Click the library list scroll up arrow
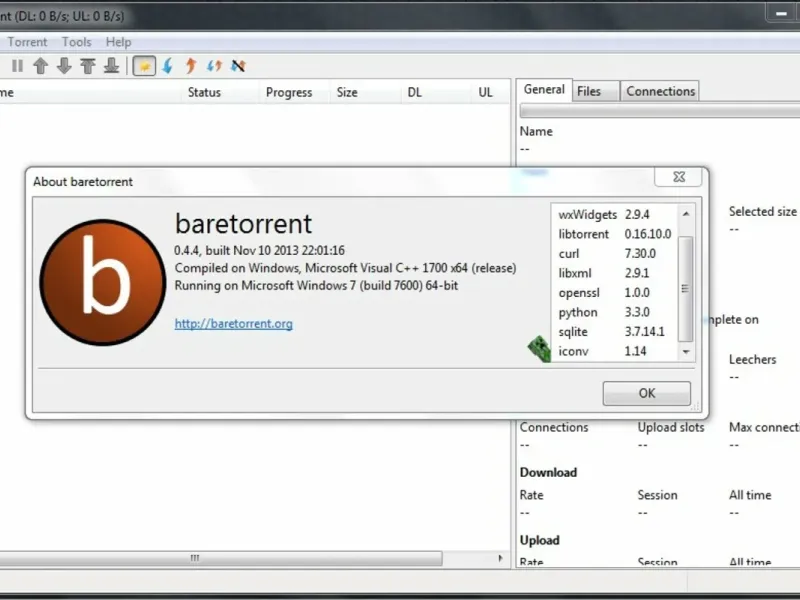 tap(685, 214)
